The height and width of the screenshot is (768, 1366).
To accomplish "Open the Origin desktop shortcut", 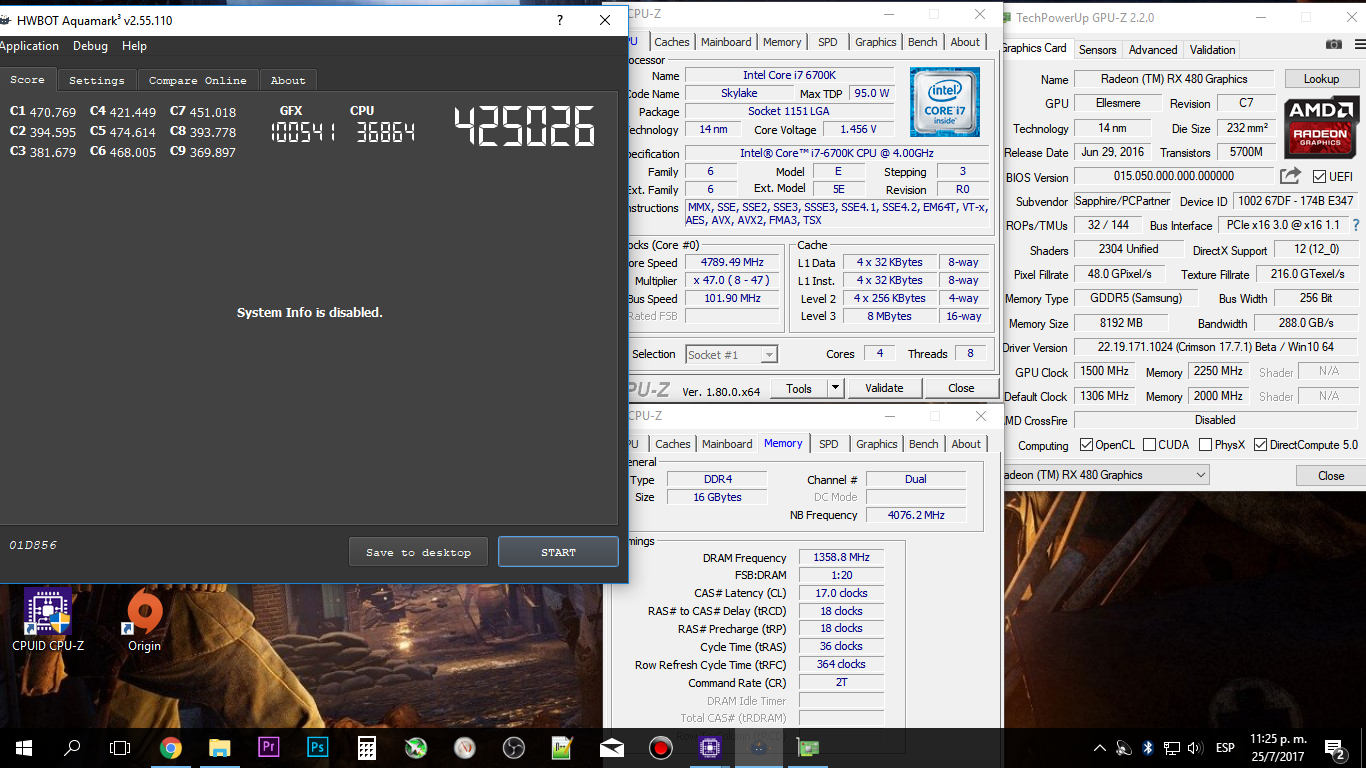I will [144, 620].
